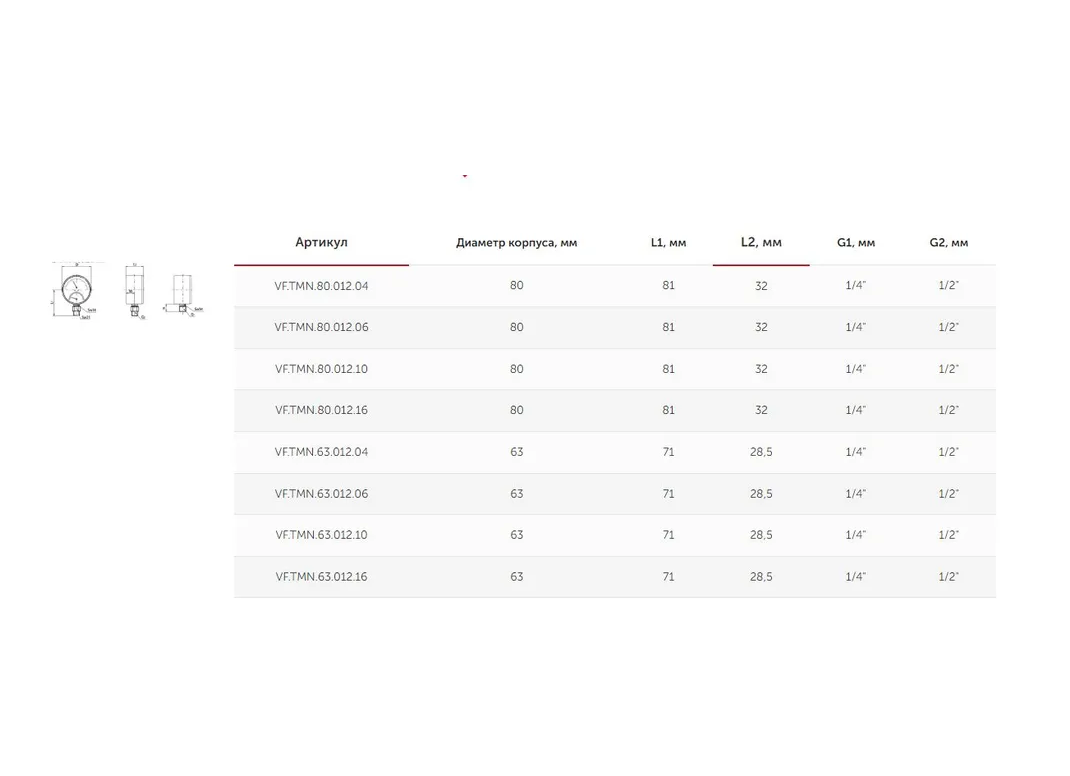
Task: Open article VF.TMN.80.012.04
Action: pos(321,286)
